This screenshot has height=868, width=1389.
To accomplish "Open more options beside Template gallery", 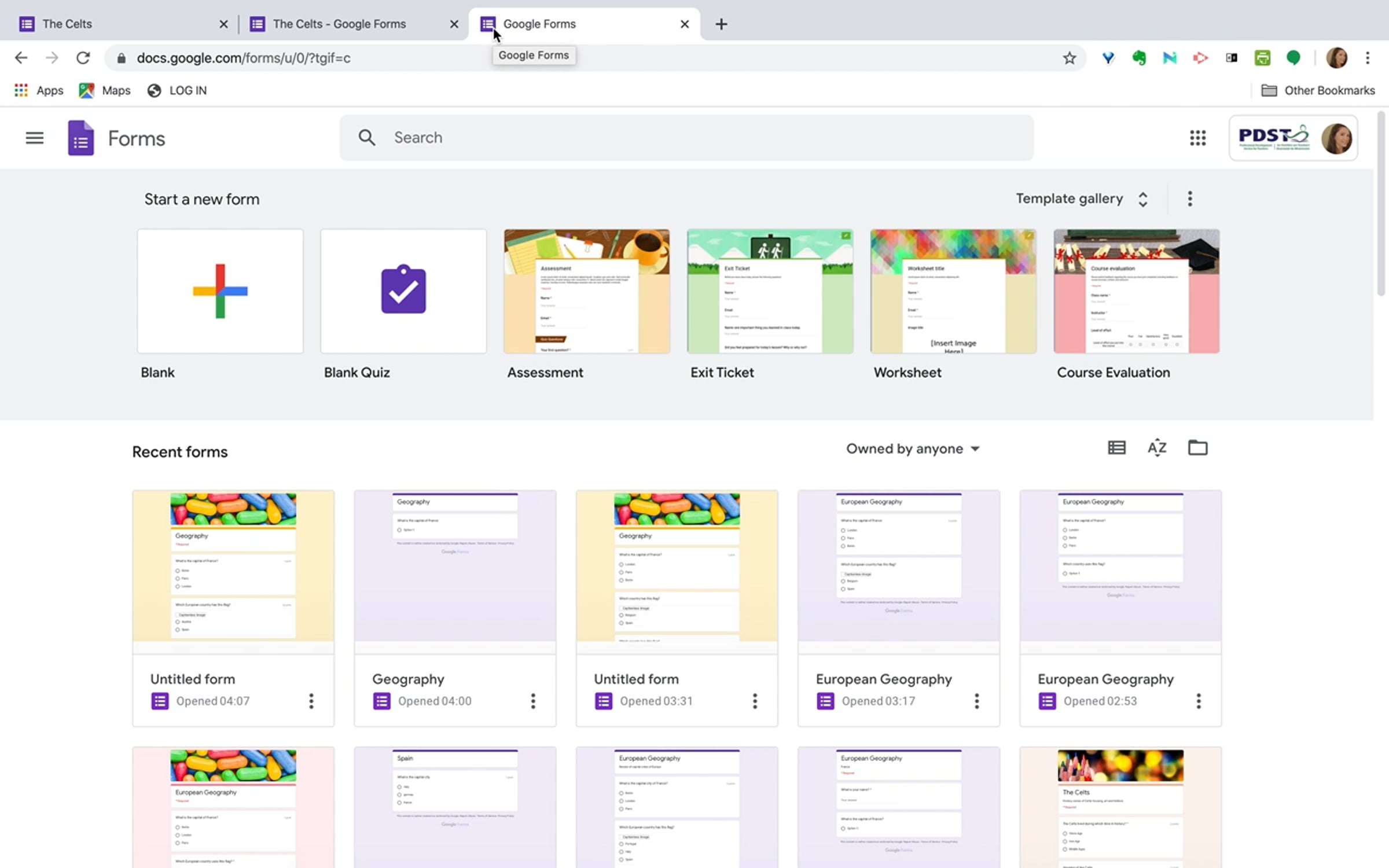I will point(1189,198).
